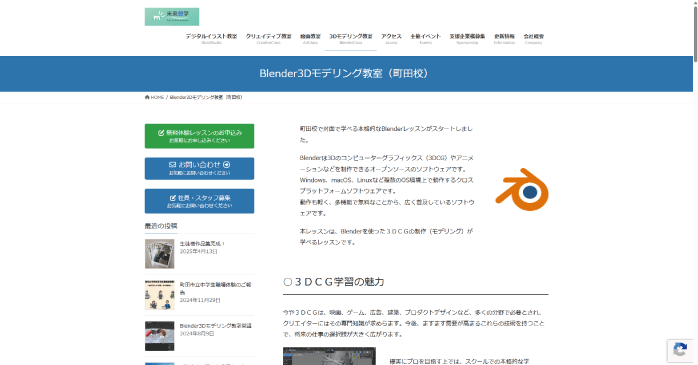This screenshot has width=698, height=365.
Task: Click the thumbnail of the 2024年11月29日 post
Action: pos(159,295)
